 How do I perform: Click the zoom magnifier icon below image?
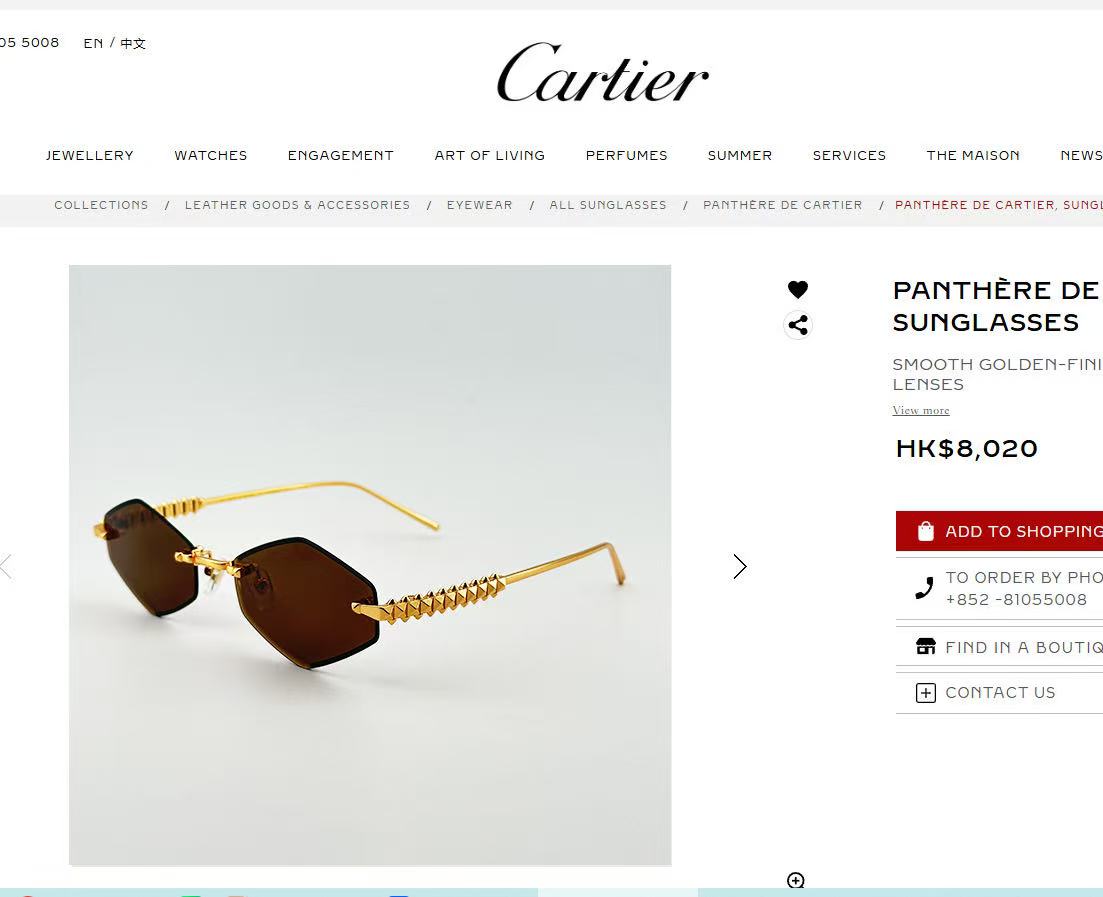click(x=796, y=880)
